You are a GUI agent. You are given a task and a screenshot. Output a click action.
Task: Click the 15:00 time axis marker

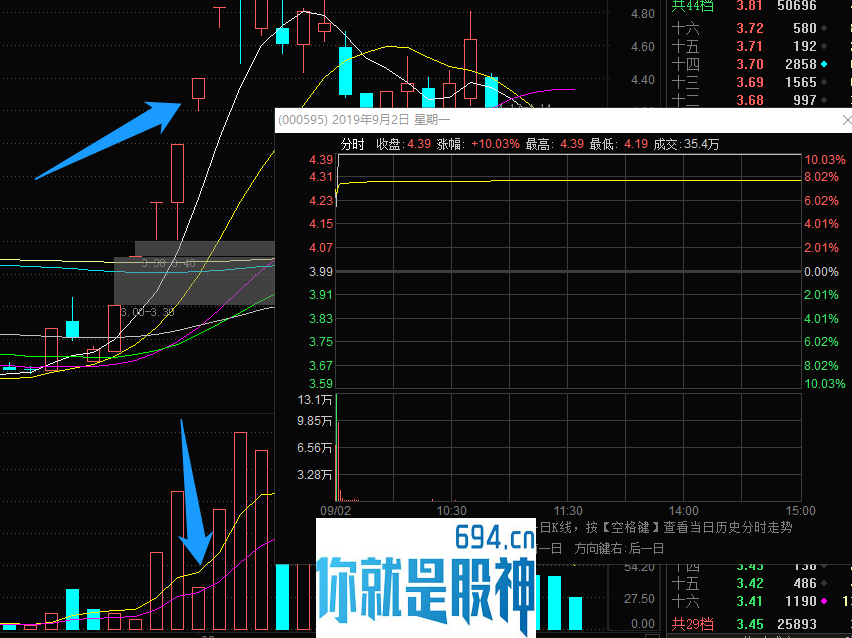[801, 511]
